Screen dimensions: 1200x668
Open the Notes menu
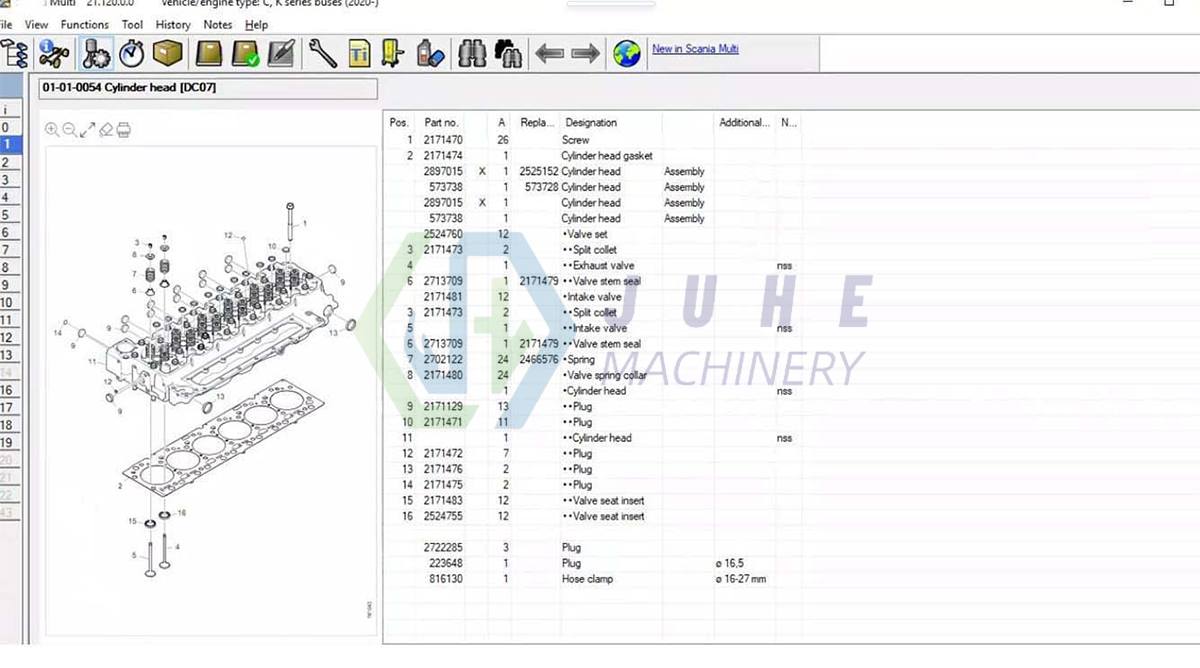click(x=217, y=24)
